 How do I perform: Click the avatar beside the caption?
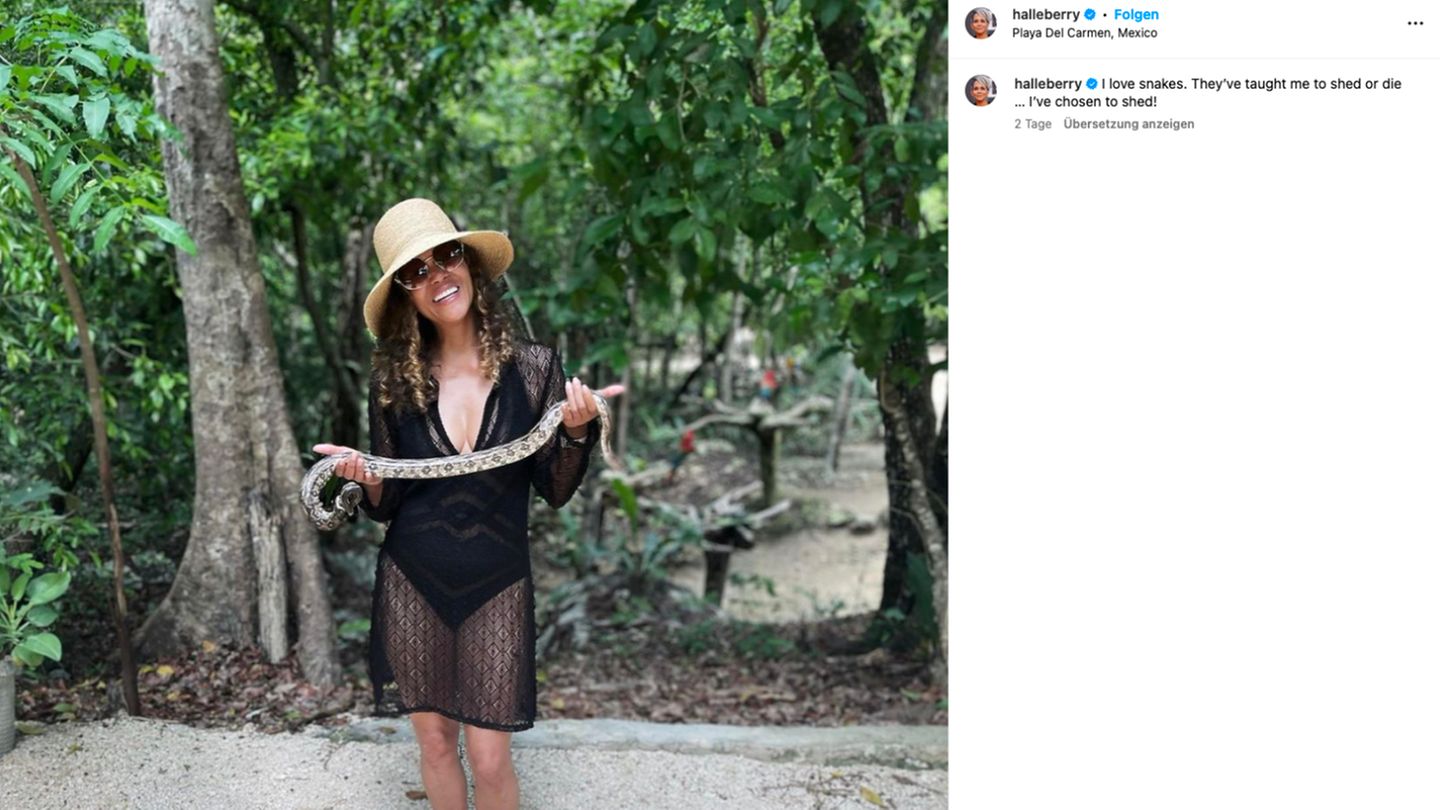coord(980,90)
